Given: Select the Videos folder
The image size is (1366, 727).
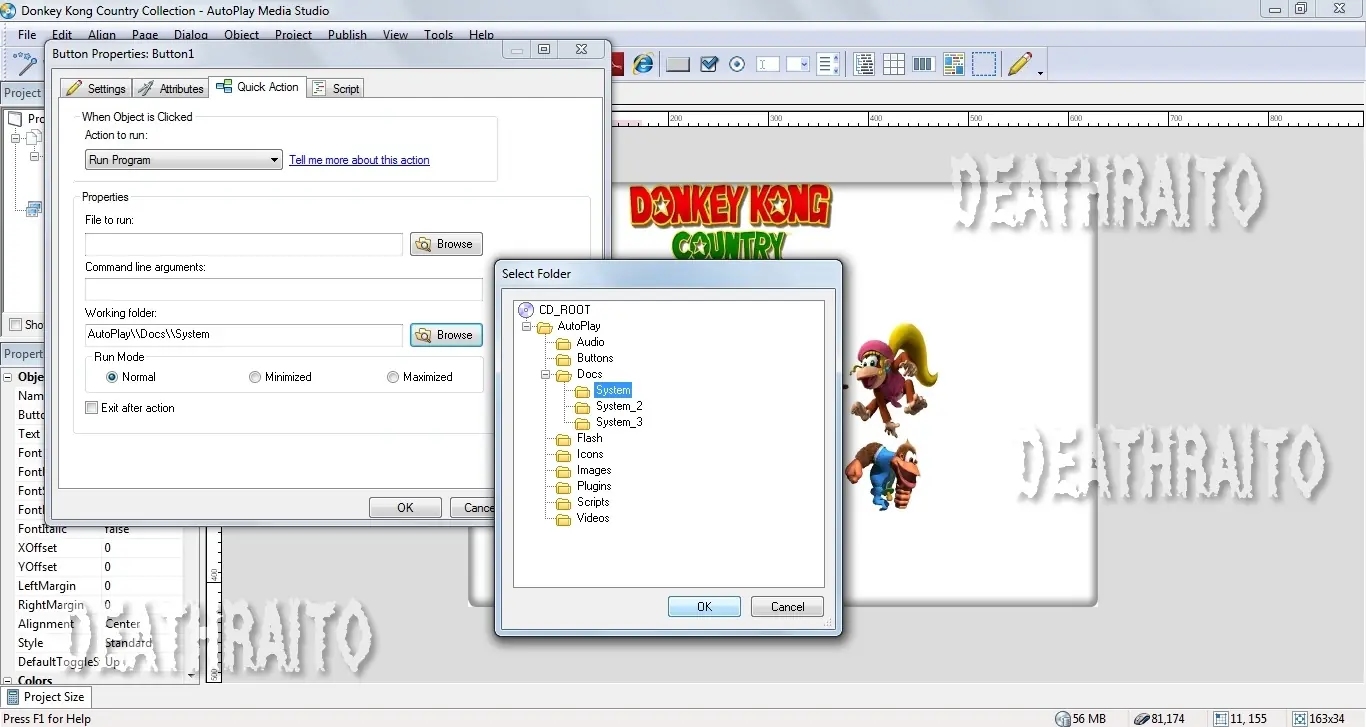Looking at the screenshot, I should (x=593, y=518).
